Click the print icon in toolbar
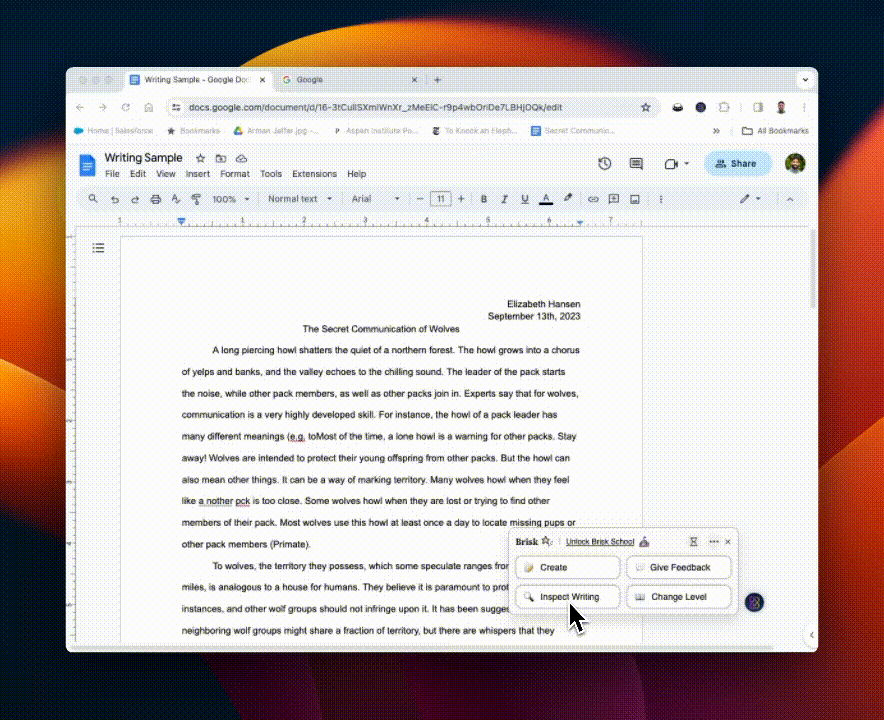 155,199
